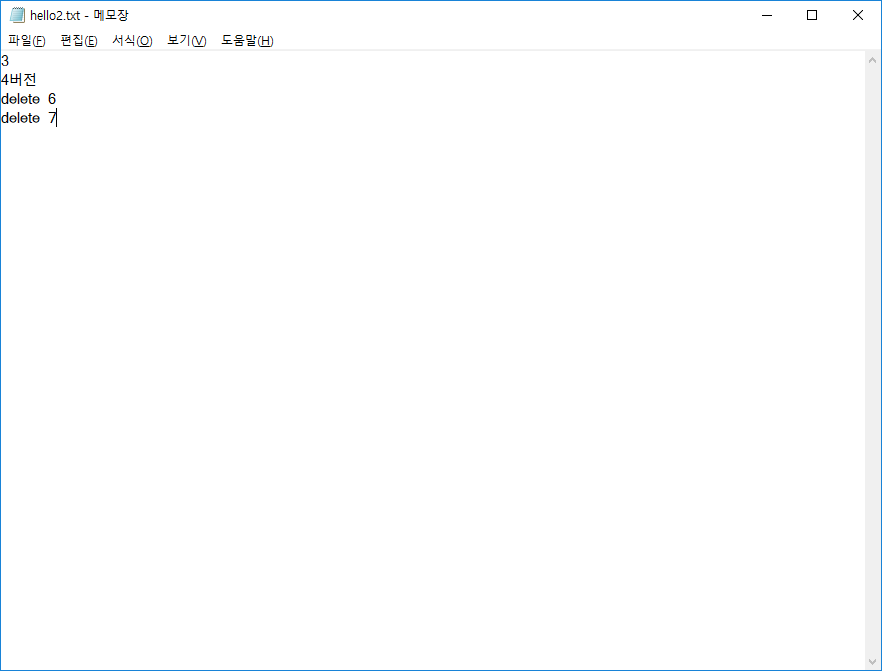This screenshot has height=671, width=882.
Task: Open the 서식(O) menu
Action: (132, 40)
